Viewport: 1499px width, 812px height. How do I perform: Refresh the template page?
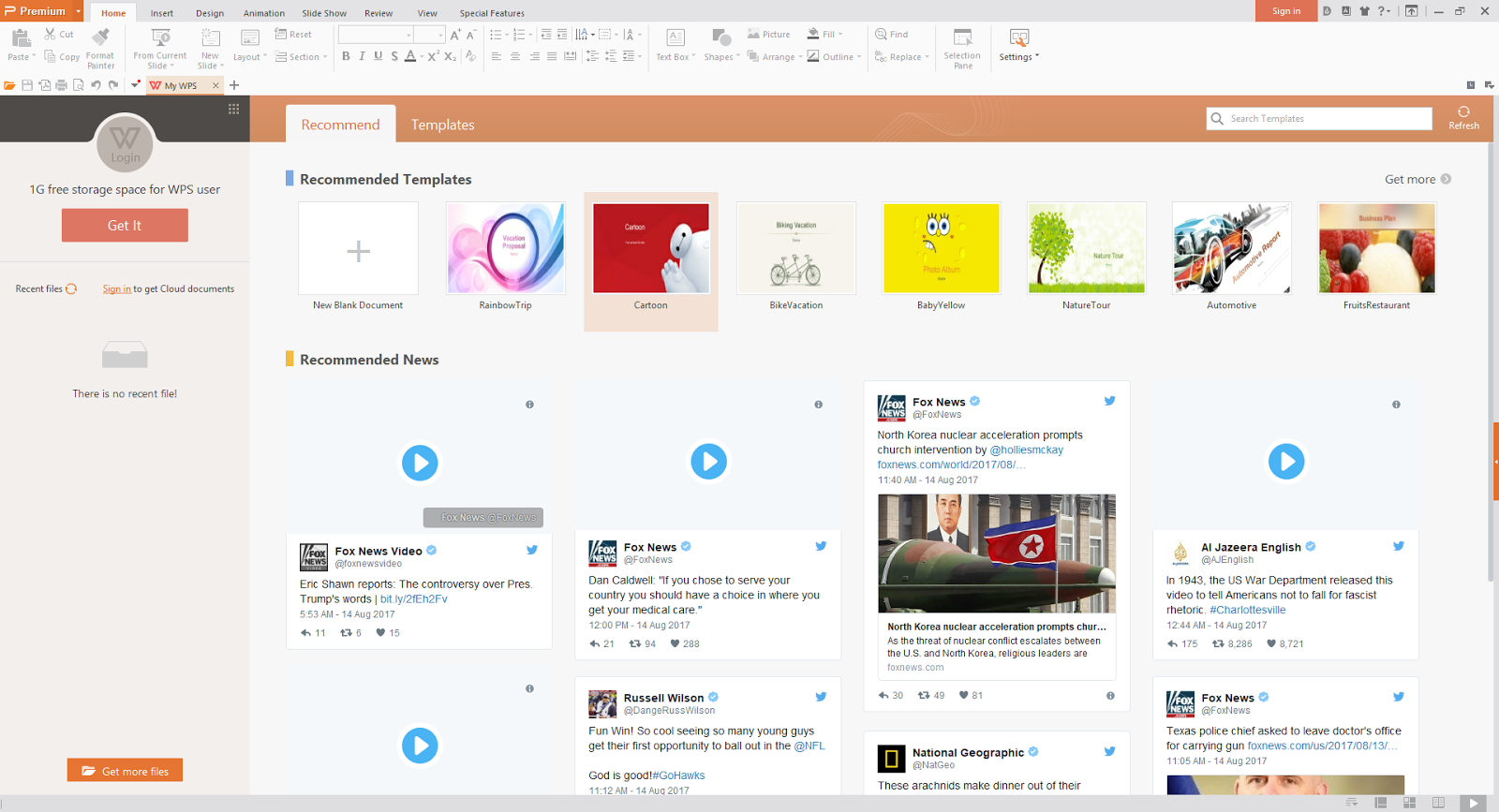point(1463,118)
